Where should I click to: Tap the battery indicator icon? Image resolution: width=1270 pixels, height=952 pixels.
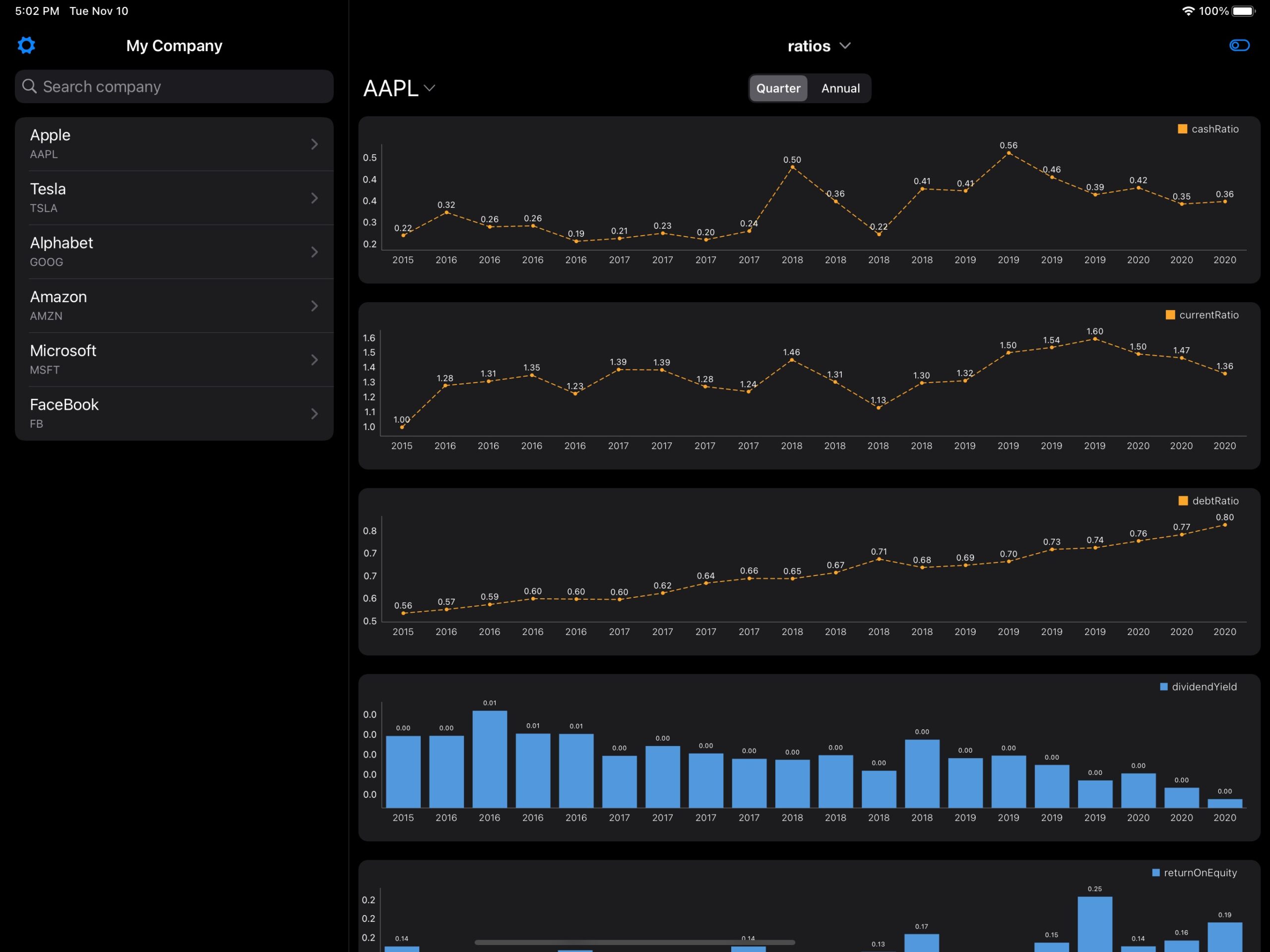[x=1244, y=11]
